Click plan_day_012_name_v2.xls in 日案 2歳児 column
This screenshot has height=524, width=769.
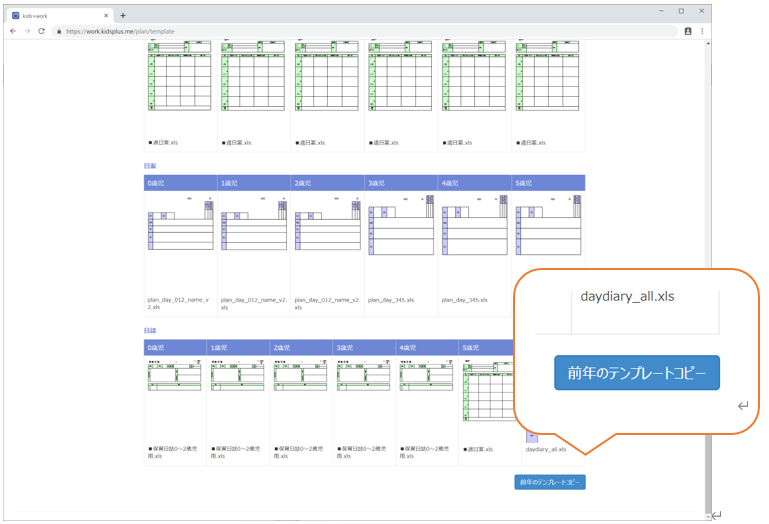tap(328, 303)
